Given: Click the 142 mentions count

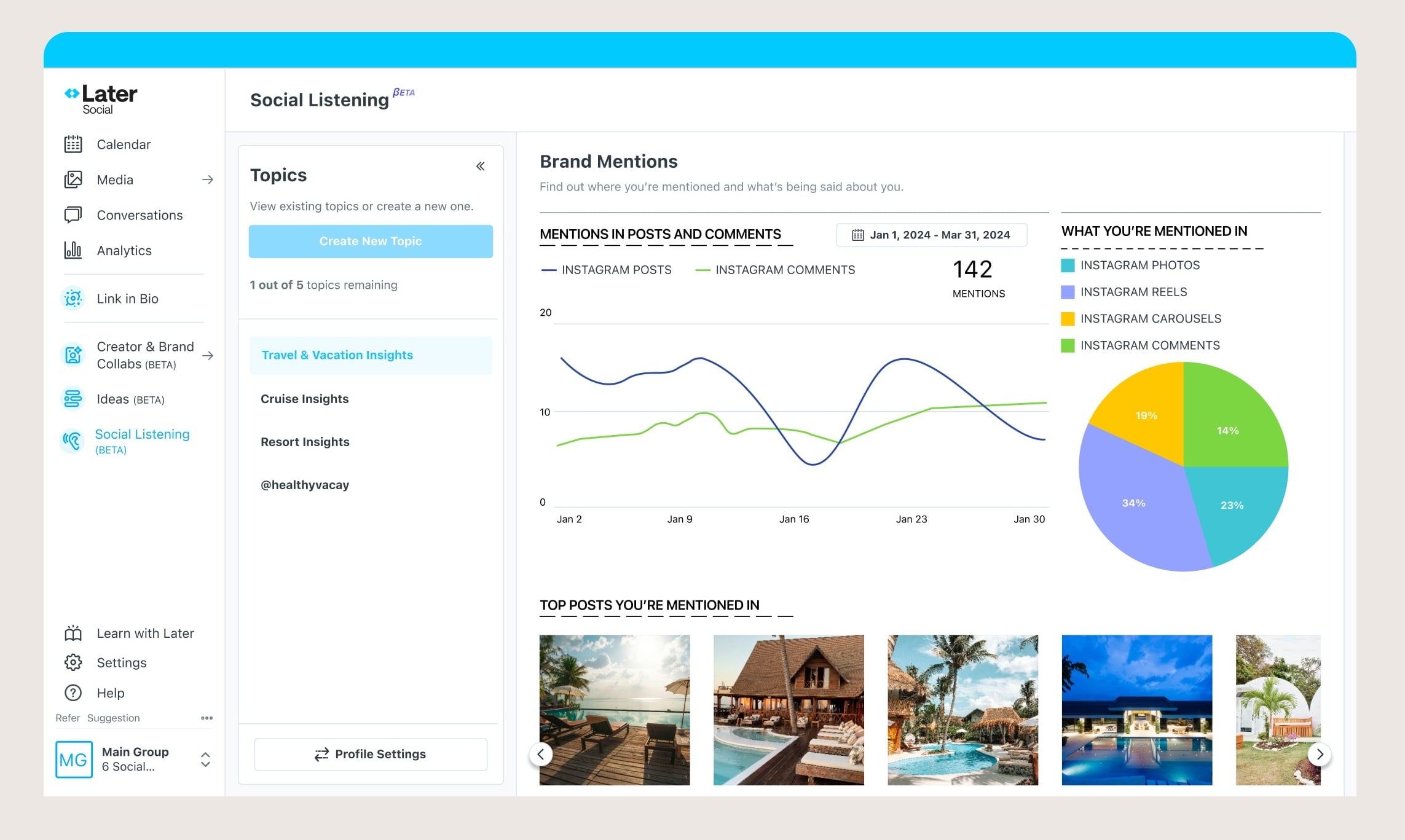Looking at the screenshot, I should pyautogui.click(x=973, y=270).
